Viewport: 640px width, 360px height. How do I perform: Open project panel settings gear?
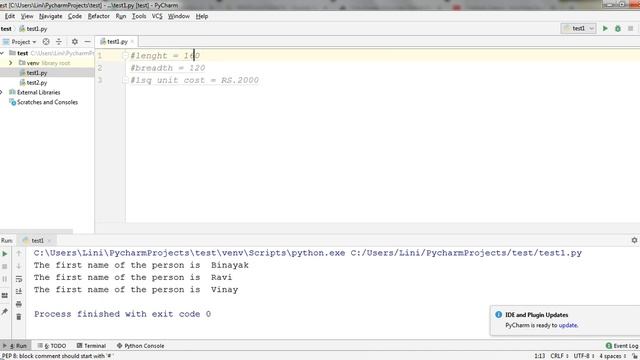(x=75, y=42)
